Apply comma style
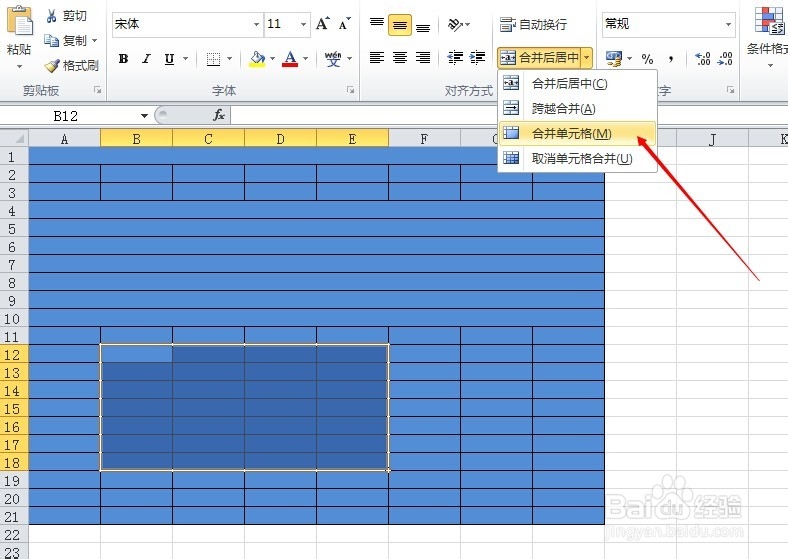The height and width of the screenshot is (559, 788). [671, 59]
